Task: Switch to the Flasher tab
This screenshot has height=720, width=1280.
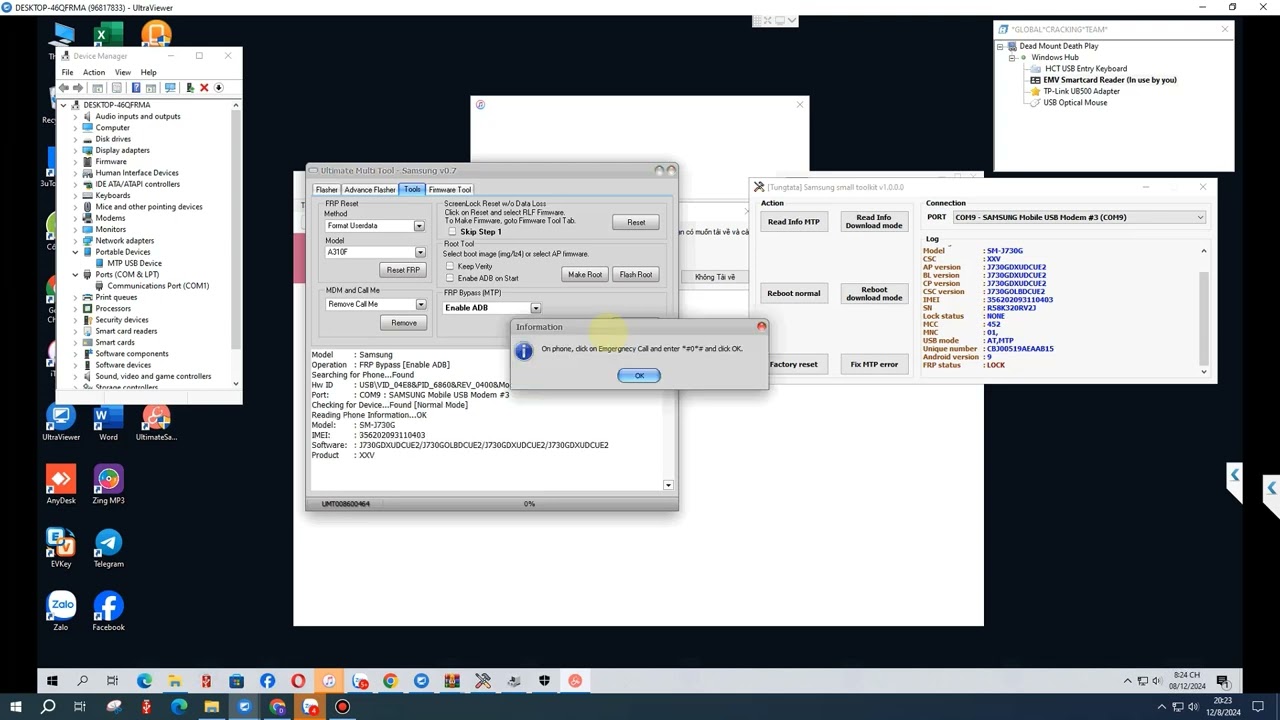Action: coord(326,190)
